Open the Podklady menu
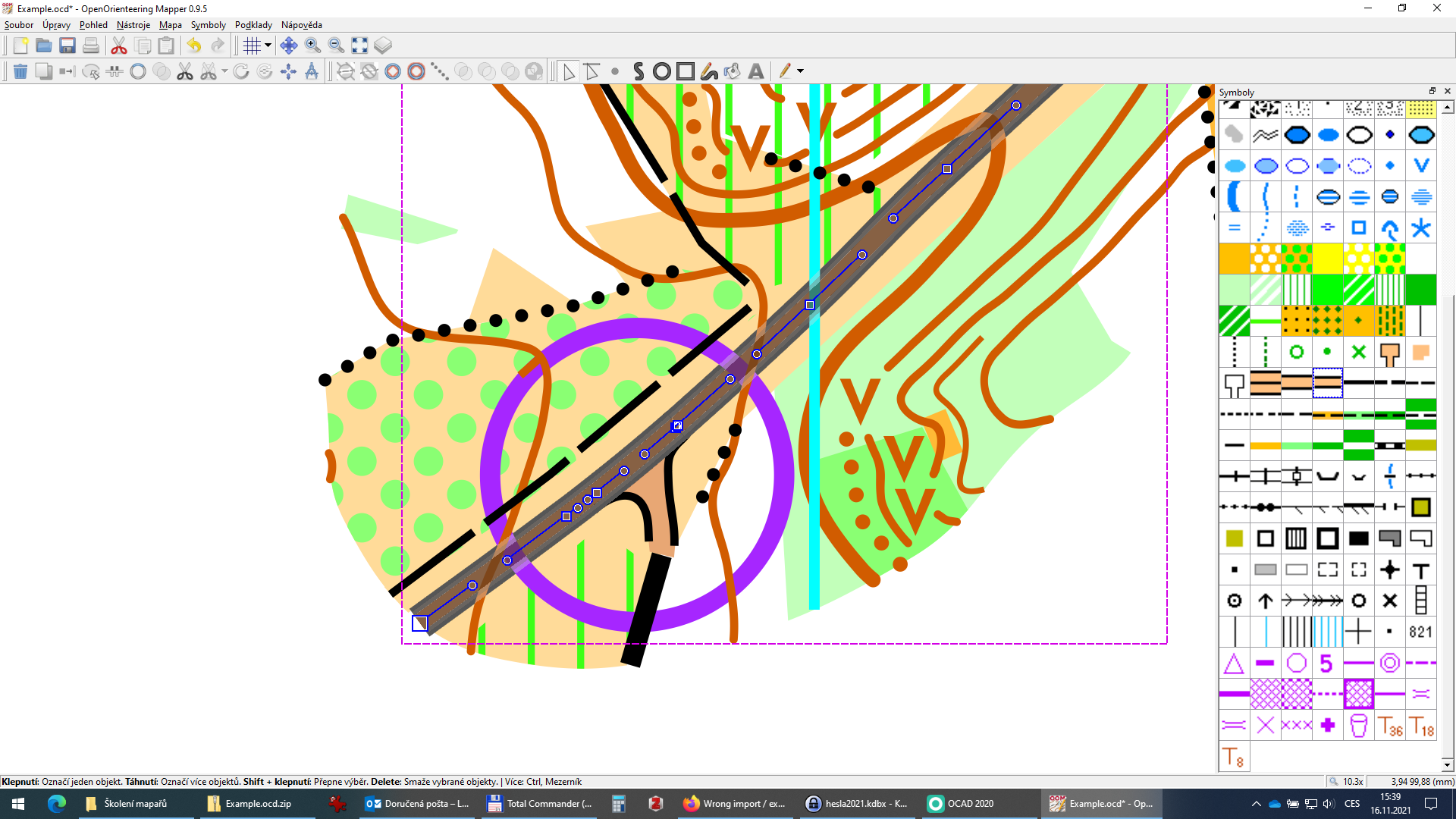Viewport: 1456px width, 819px height. pos(253,25)
